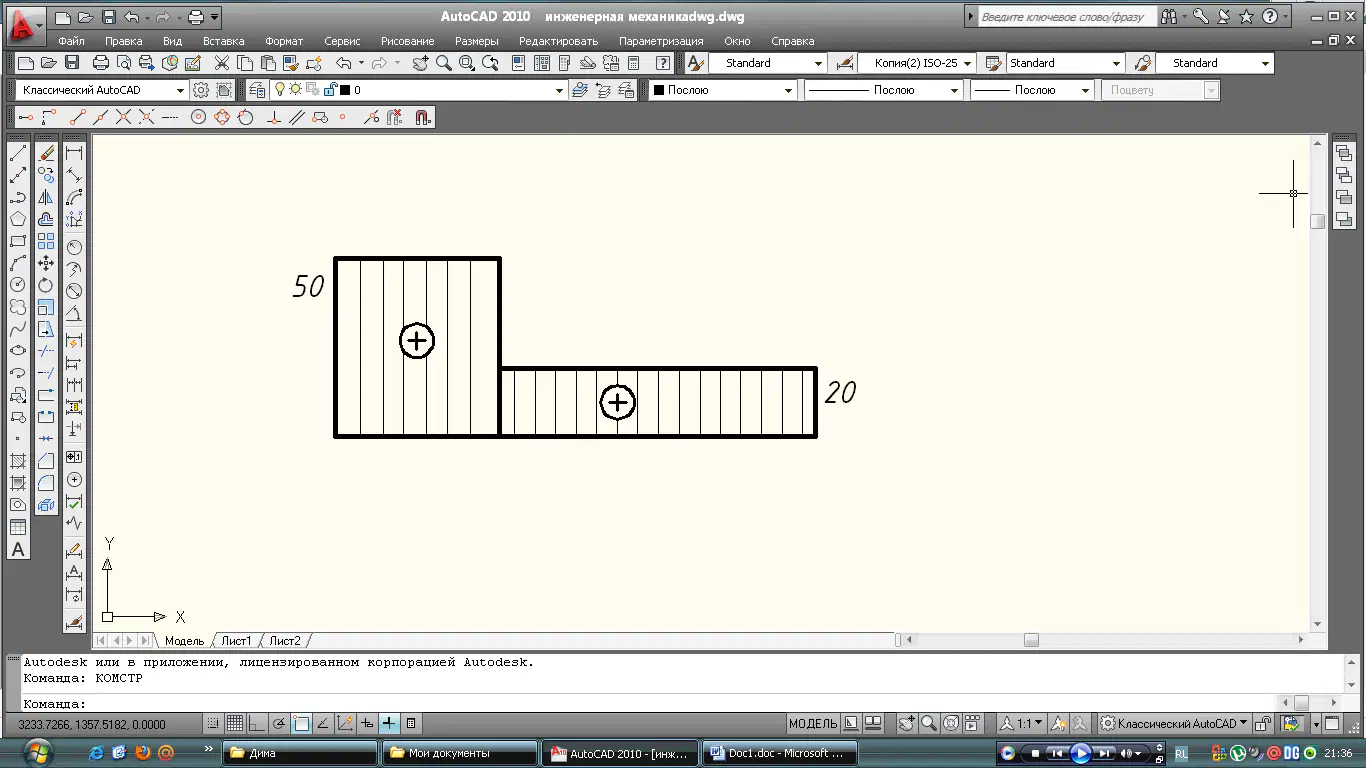Toggle Quick Properties in status bar
1366x768 pixels.
(411, 723)
